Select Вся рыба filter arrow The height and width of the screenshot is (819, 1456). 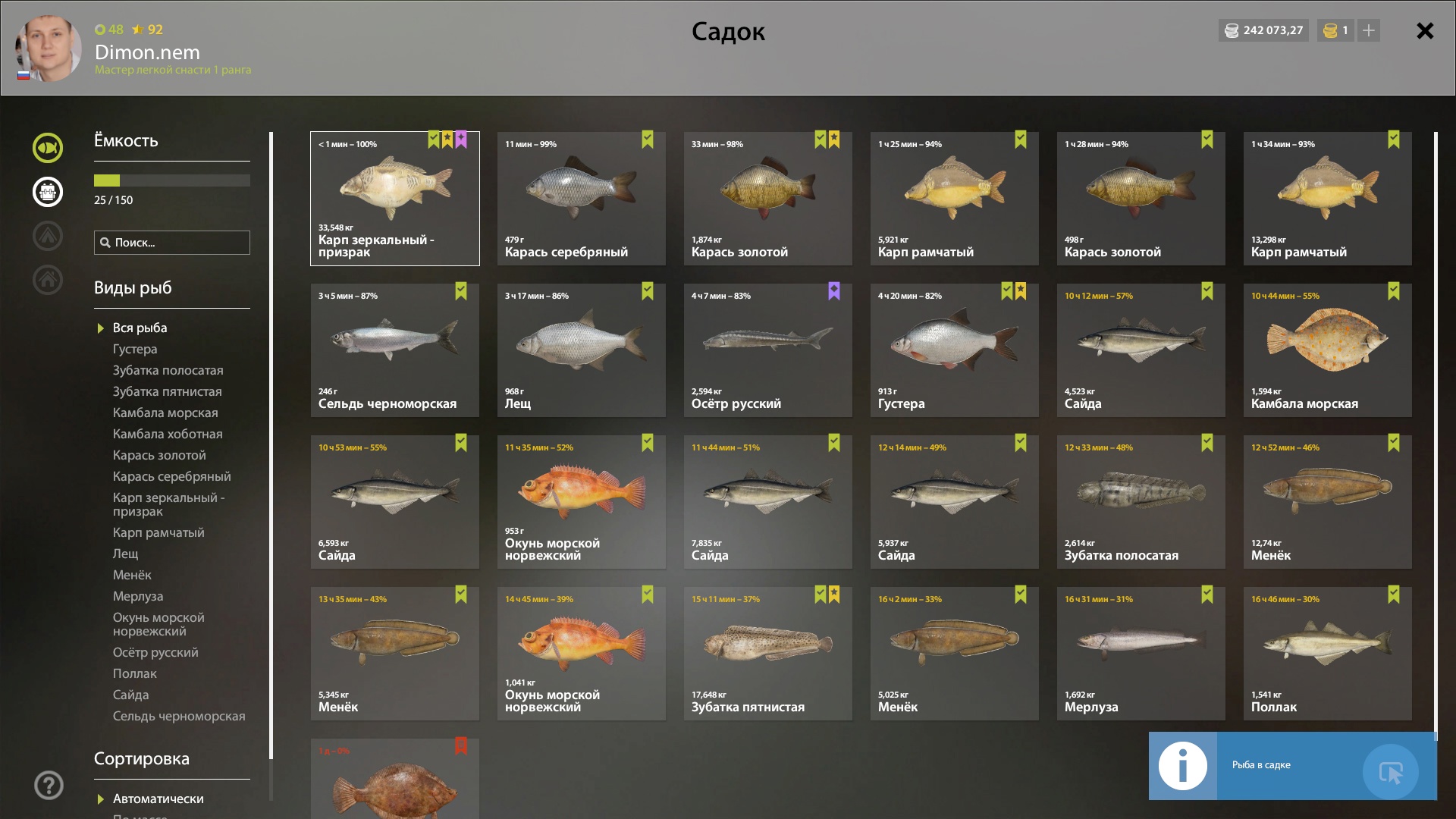pyautogui.click(x=100, y=328)
